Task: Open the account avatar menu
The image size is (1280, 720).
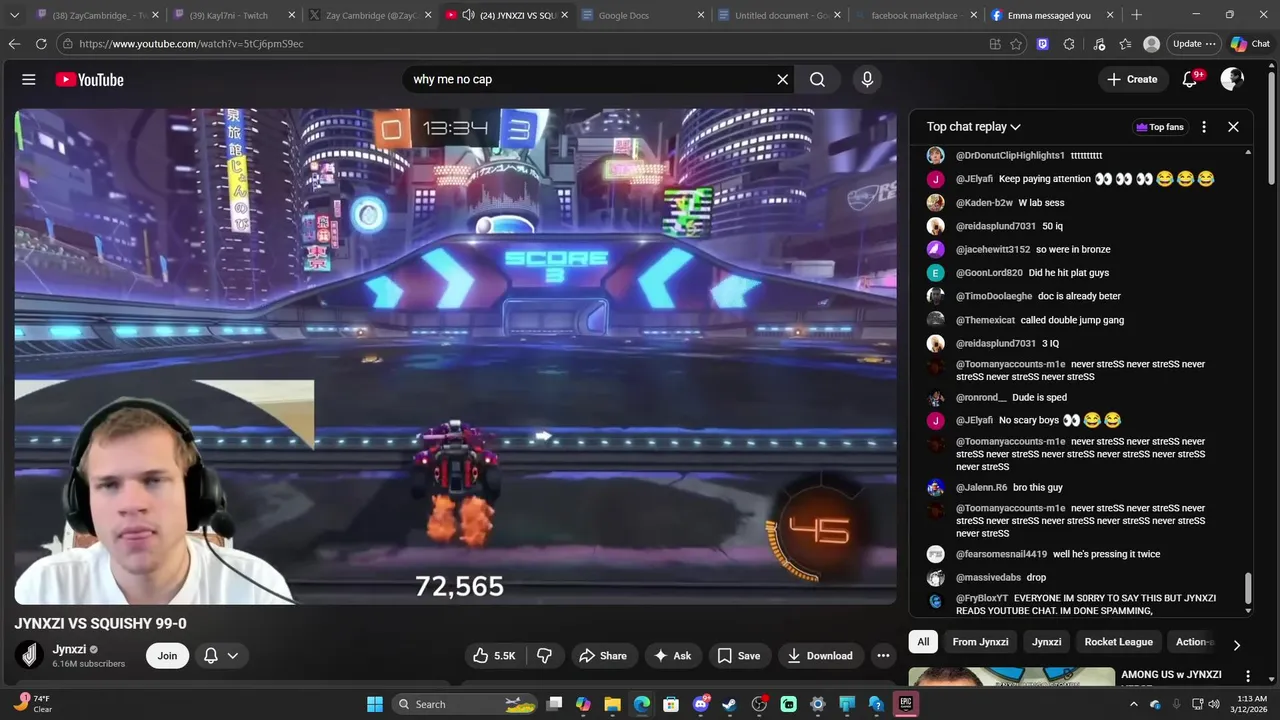Action: click(1232, 80)
